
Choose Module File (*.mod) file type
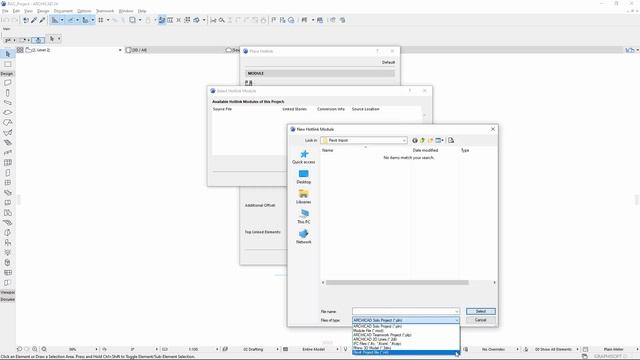[x=406, y=331]
